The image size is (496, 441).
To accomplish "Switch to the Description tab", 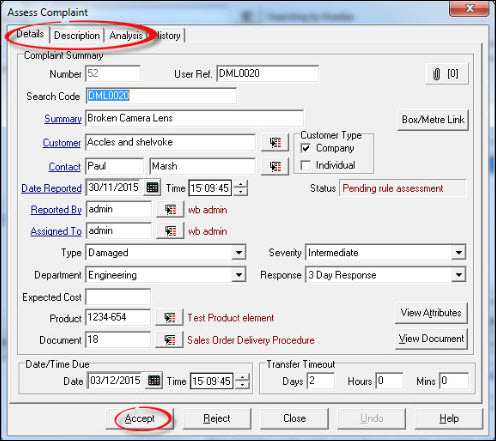I will (77, 35).
